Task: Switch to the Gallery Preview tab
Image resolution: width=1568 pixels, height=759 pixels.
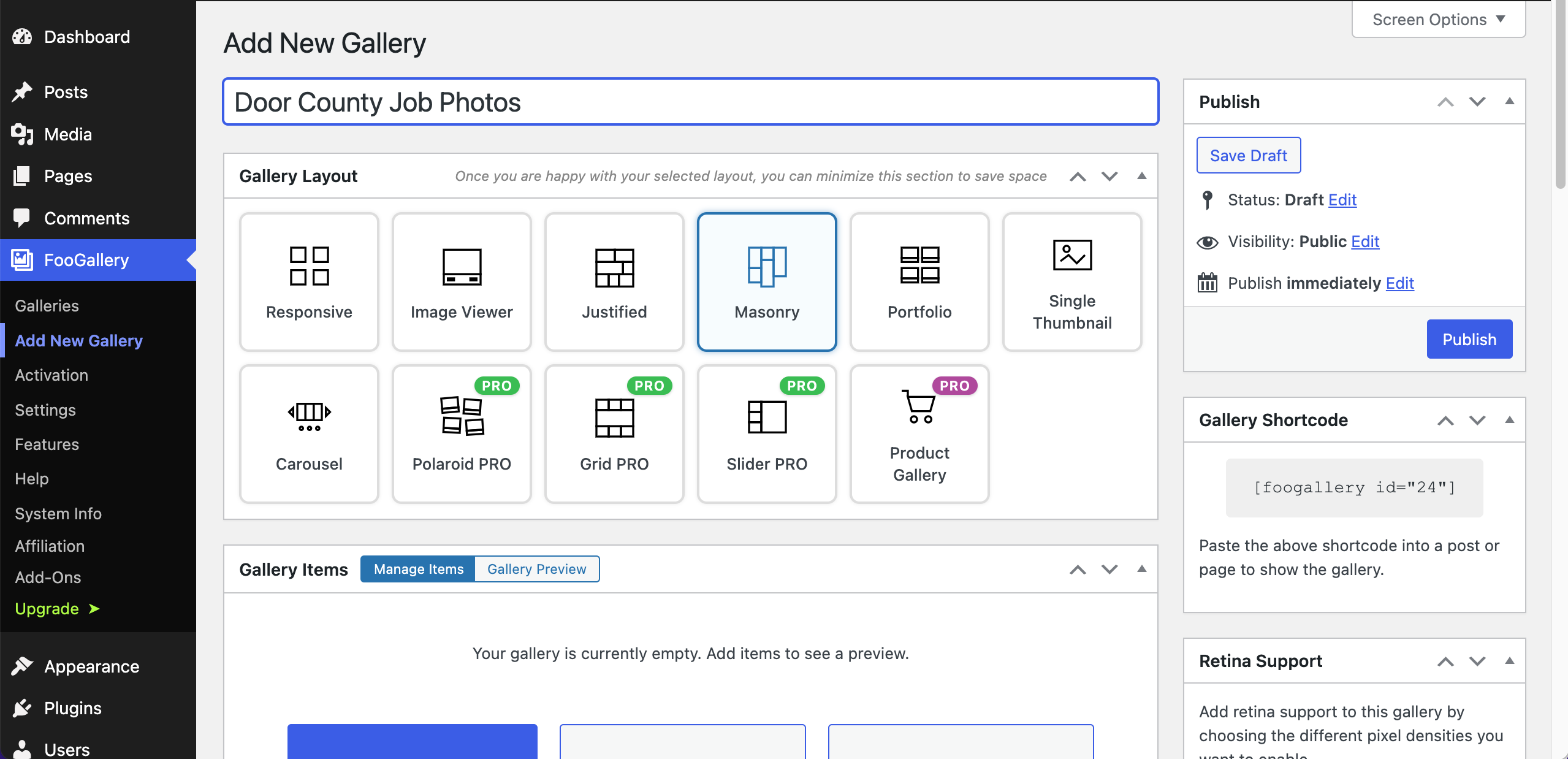Action: tap(536, 569)
